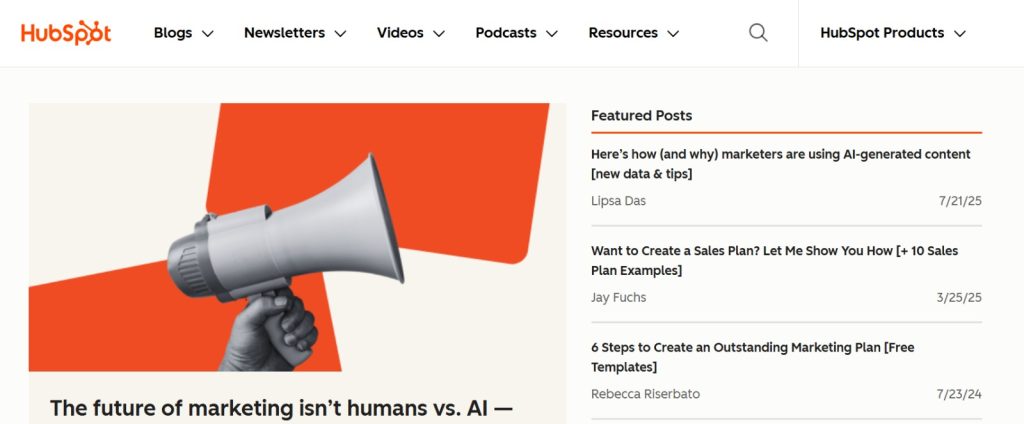Click the chevron next to Blogs
1024x424 pixels.
(x=208, y=34)
